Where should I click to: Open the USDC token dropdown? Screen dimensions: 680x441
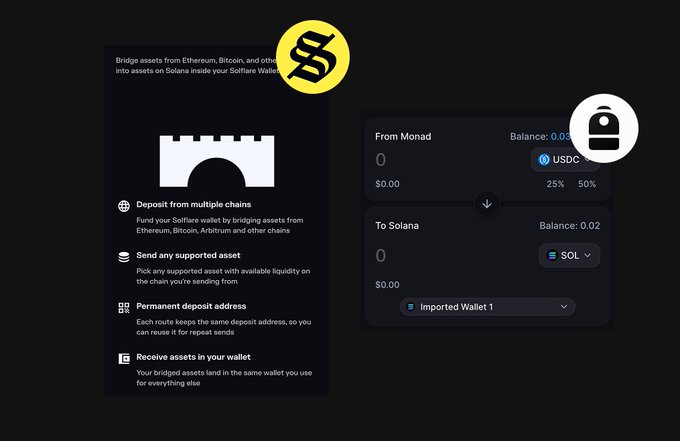565,160
